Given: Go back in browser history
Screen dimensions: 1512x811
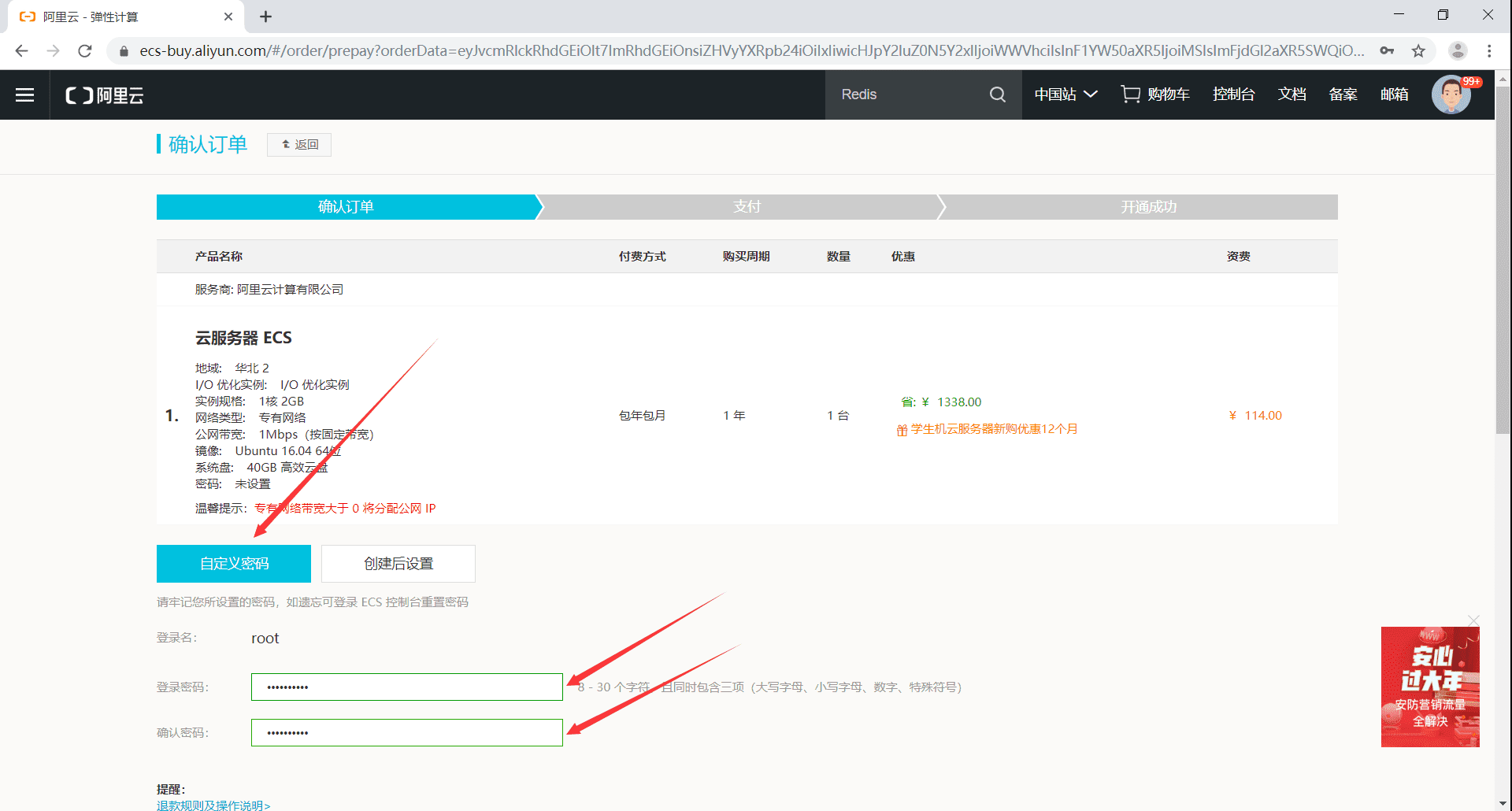Looking at the screenshot, I should click(x=22, y=50).
